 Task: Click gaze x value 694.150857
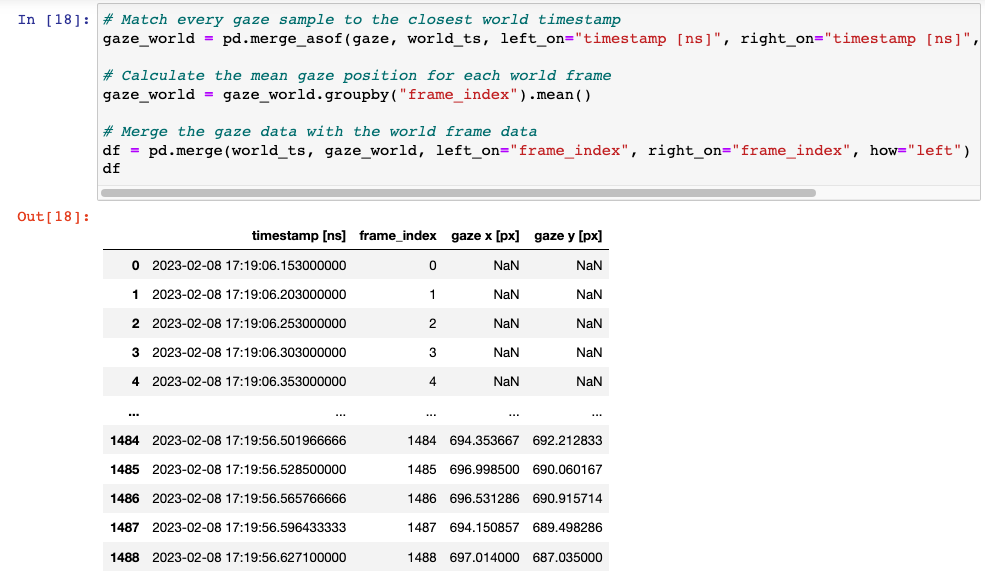click(x=484, y=528)
